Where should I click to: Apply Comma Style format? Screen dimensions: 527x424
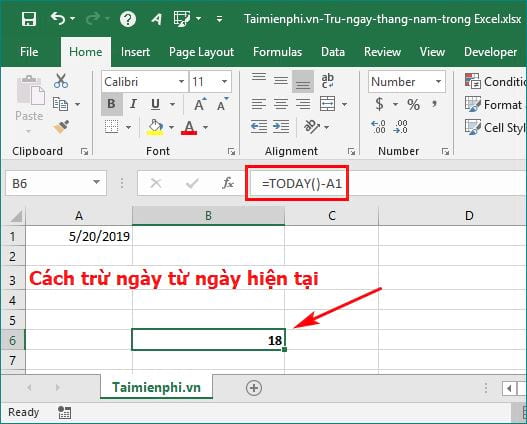click(434, 104)
